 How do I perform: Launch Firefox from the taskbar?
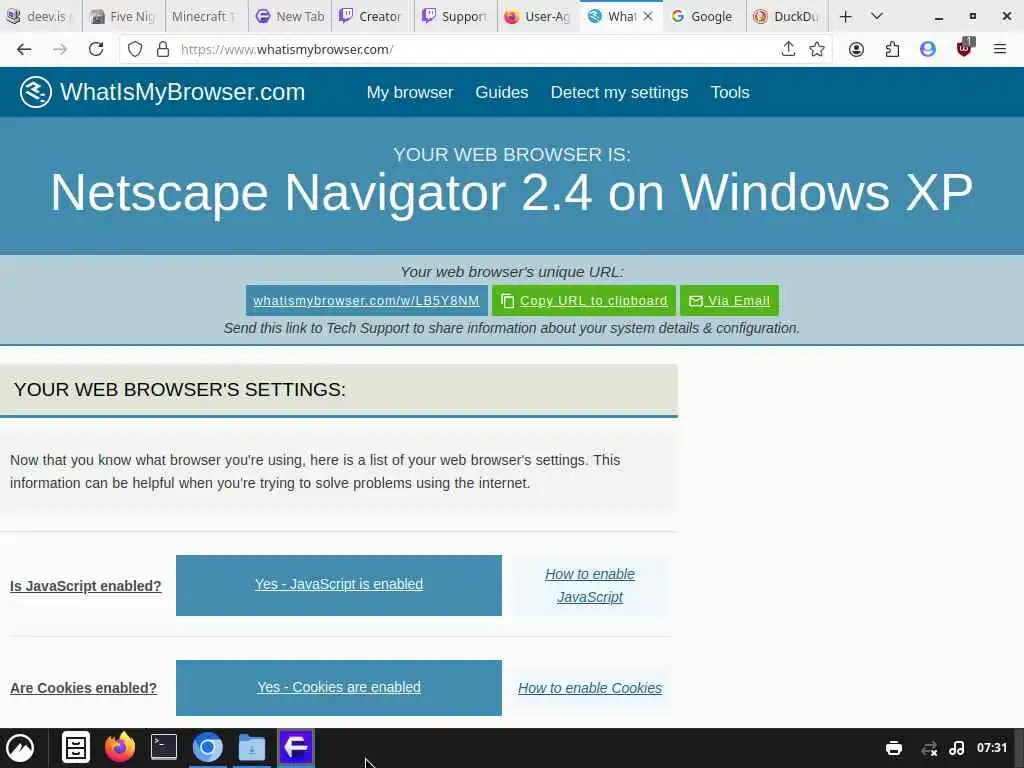[x=120, y=747]
